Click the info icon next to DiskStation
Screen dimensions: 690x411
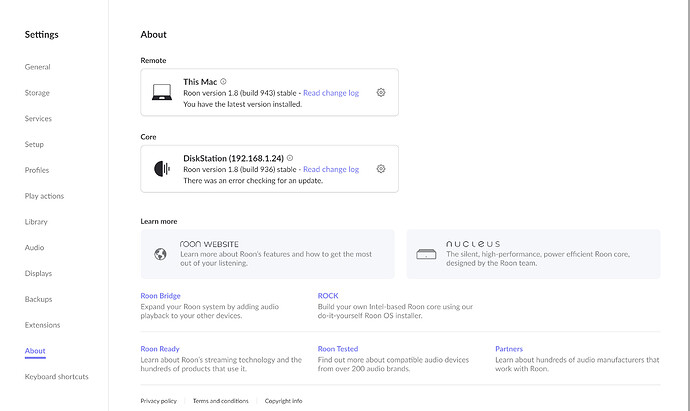[x=290, y=158]
